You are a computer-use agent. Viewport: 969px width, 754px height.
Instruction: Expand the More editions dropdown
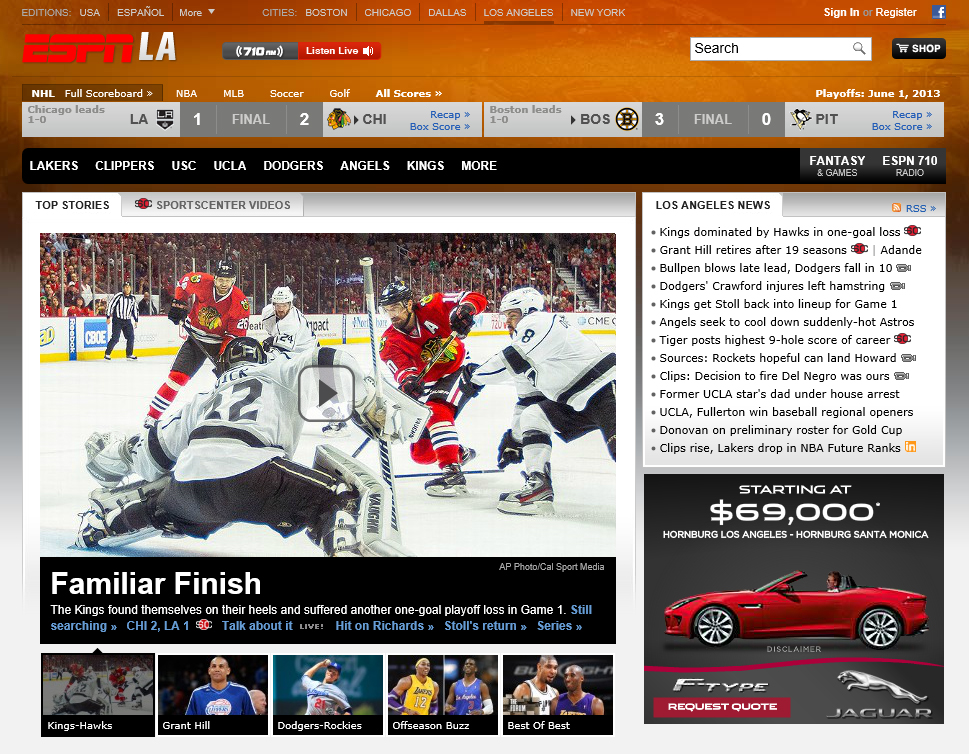(197, 12)
